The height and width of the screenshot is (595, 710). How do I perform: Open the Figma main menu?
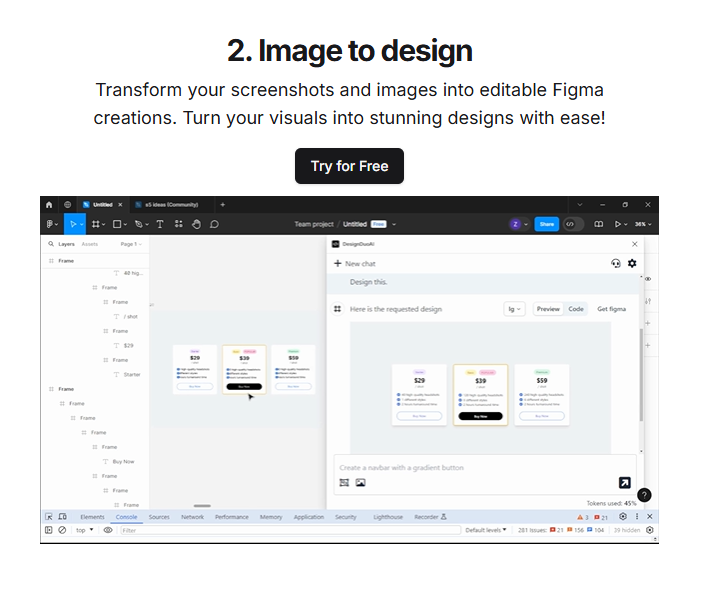52,224
